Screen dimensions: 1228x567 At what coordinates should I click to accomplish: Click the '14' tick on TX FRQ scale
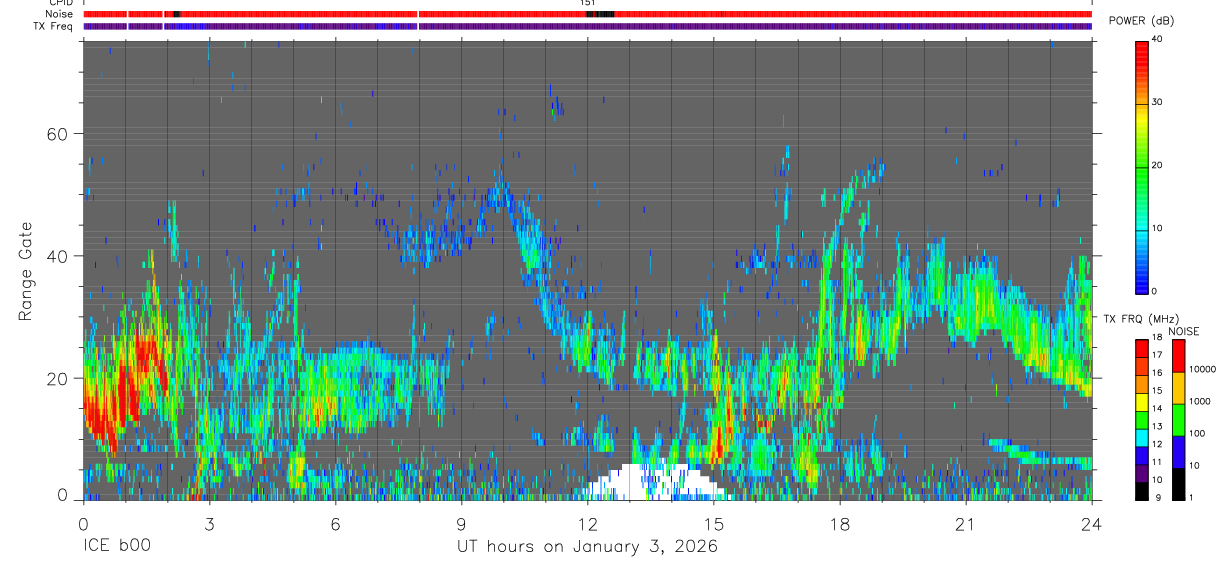click(1156, 408)
